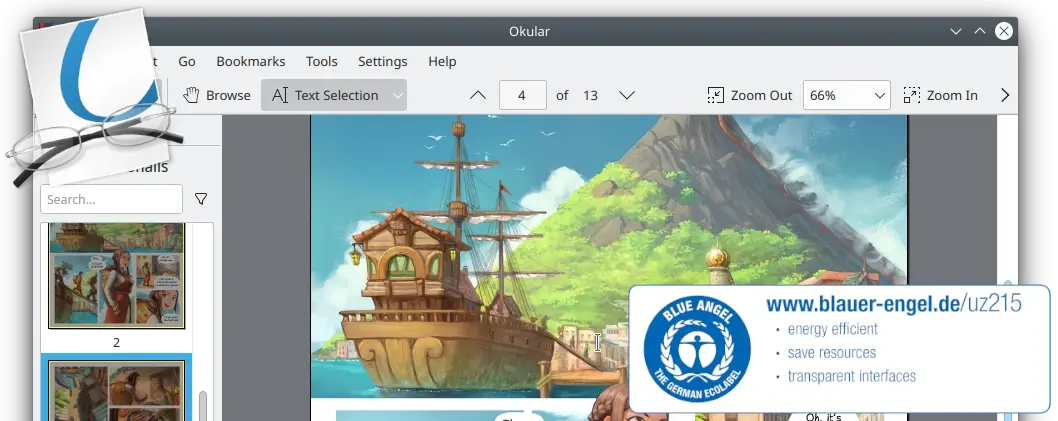1058x421 pixels.
Task: Click the page number field showing 4
Action: (522, 95)
